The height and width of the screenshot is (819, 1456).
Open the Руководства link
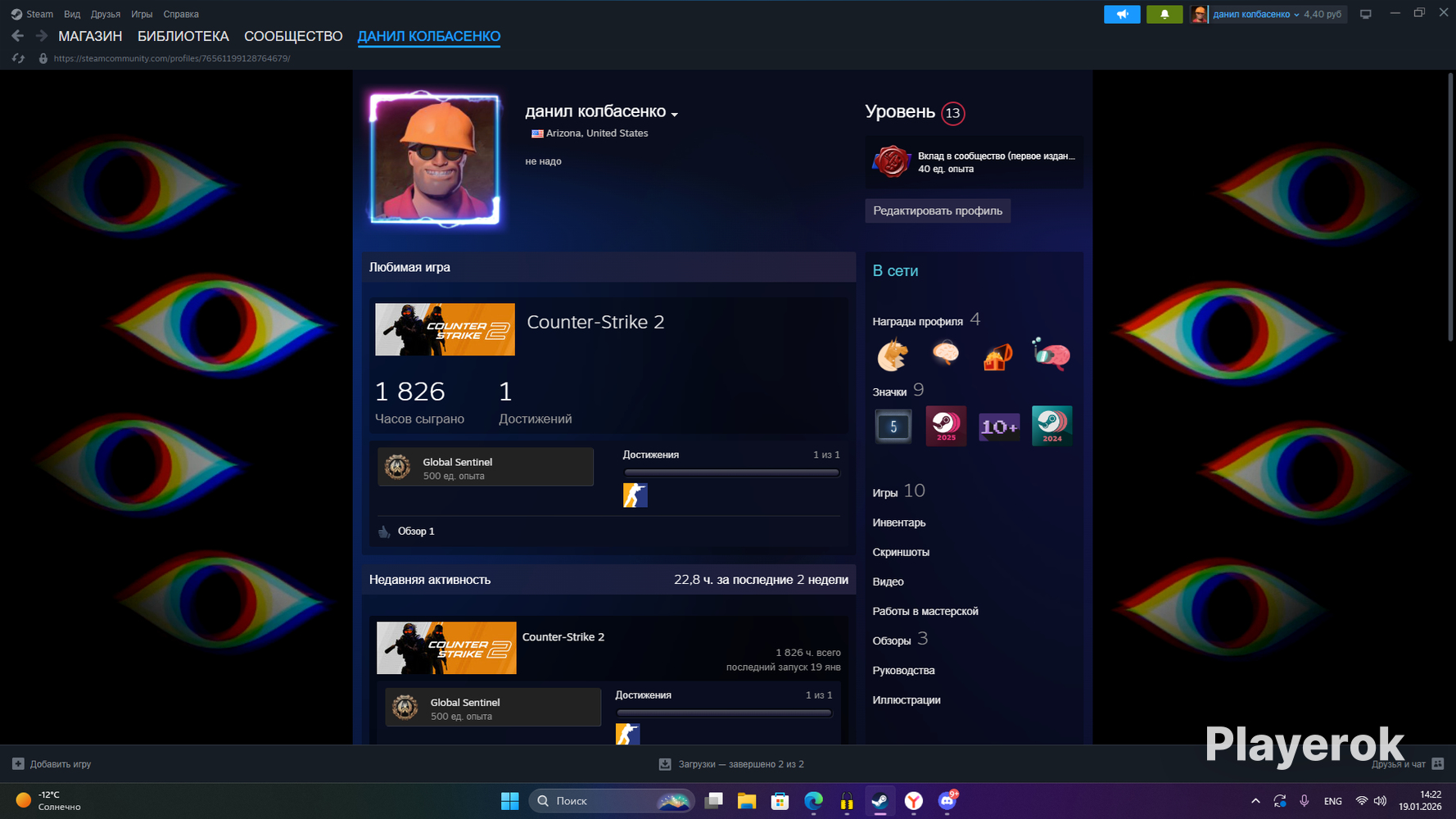click(x=903, y=670)
